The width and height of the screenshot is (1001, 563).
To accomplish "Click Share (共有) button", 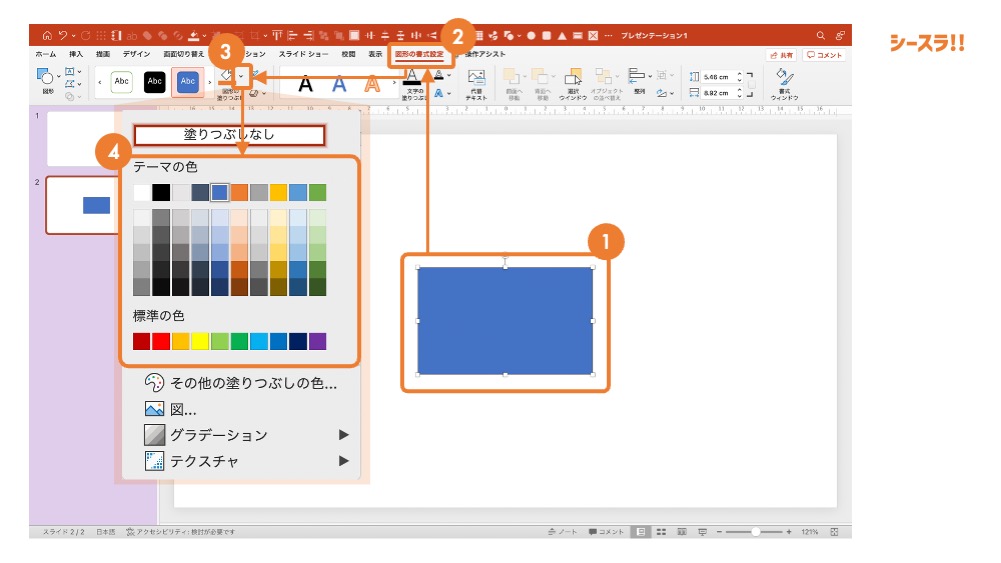I will click(781, 55).
